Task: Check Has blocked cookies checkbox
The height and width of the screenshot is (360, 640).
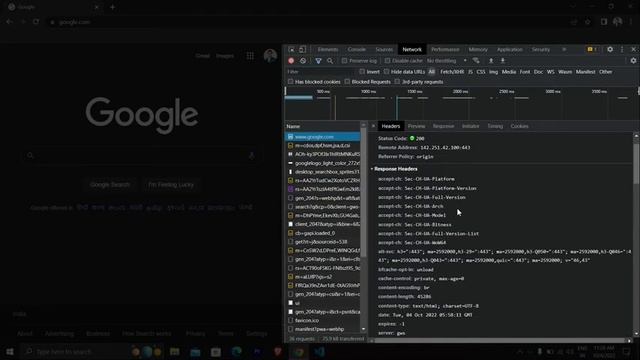Action: (290, 82)
